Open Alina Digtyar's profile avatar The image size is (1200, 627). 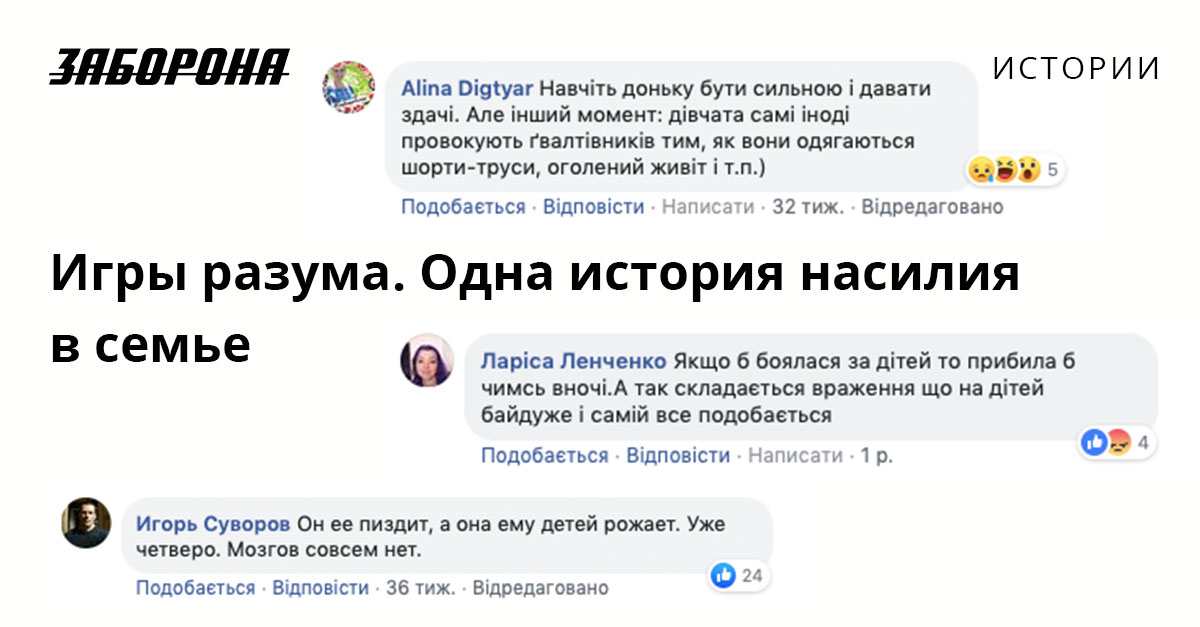(348, 87)
